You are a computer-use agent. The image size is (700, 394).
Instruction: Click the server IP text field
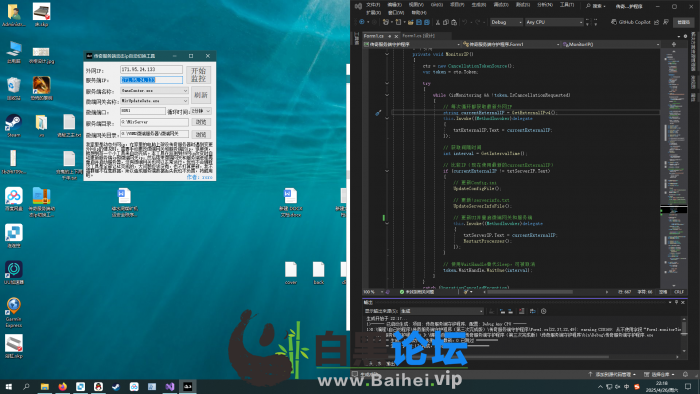151,80
